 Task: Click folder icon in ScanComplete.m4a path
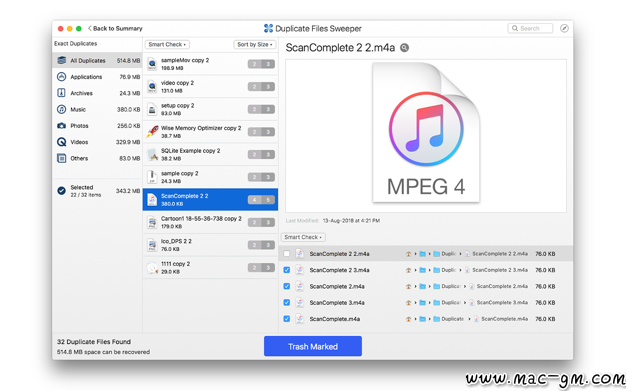pyautogui.click(x=436, y=319)
